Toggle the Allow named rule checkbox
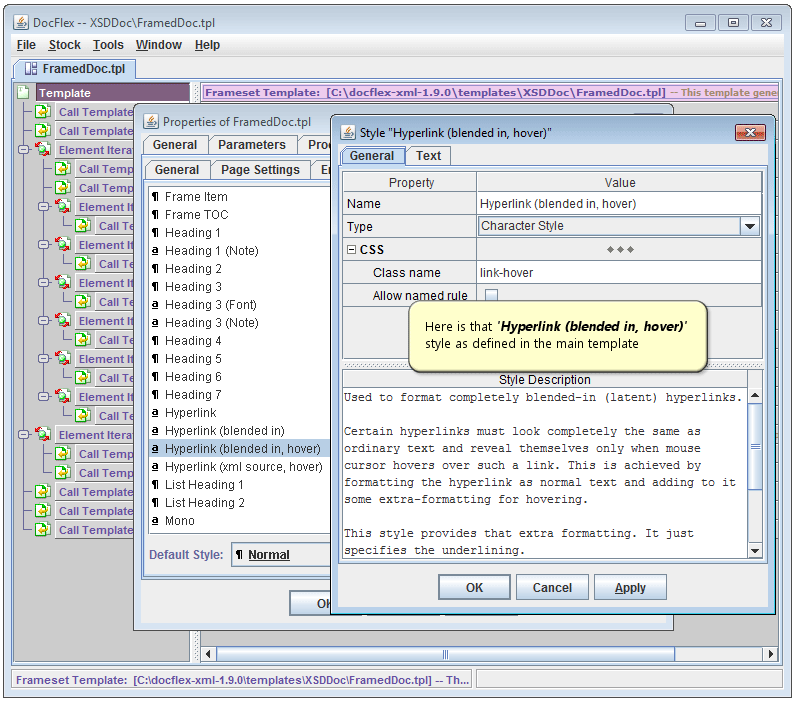This screenshot has height=702, width=796. [x=491, y=296]
